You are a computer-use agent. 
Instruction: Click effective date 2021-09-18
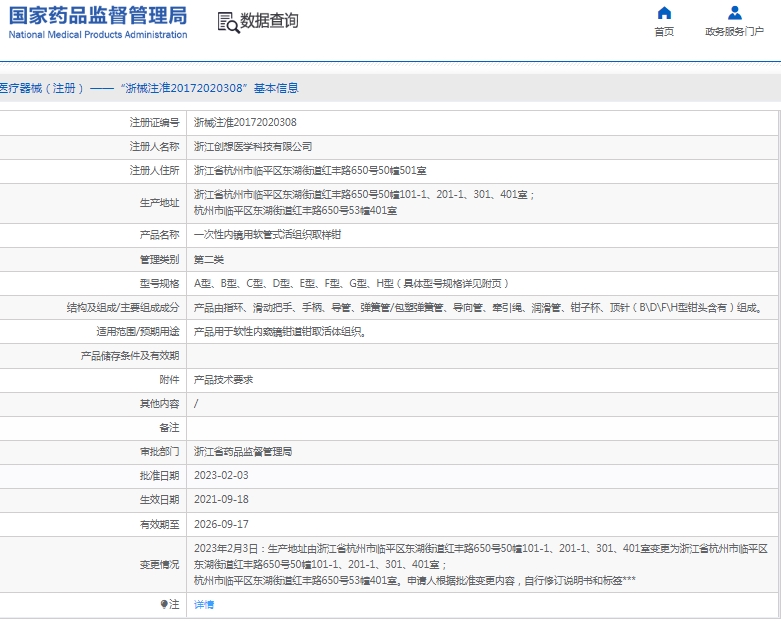[x=221, y=499]
